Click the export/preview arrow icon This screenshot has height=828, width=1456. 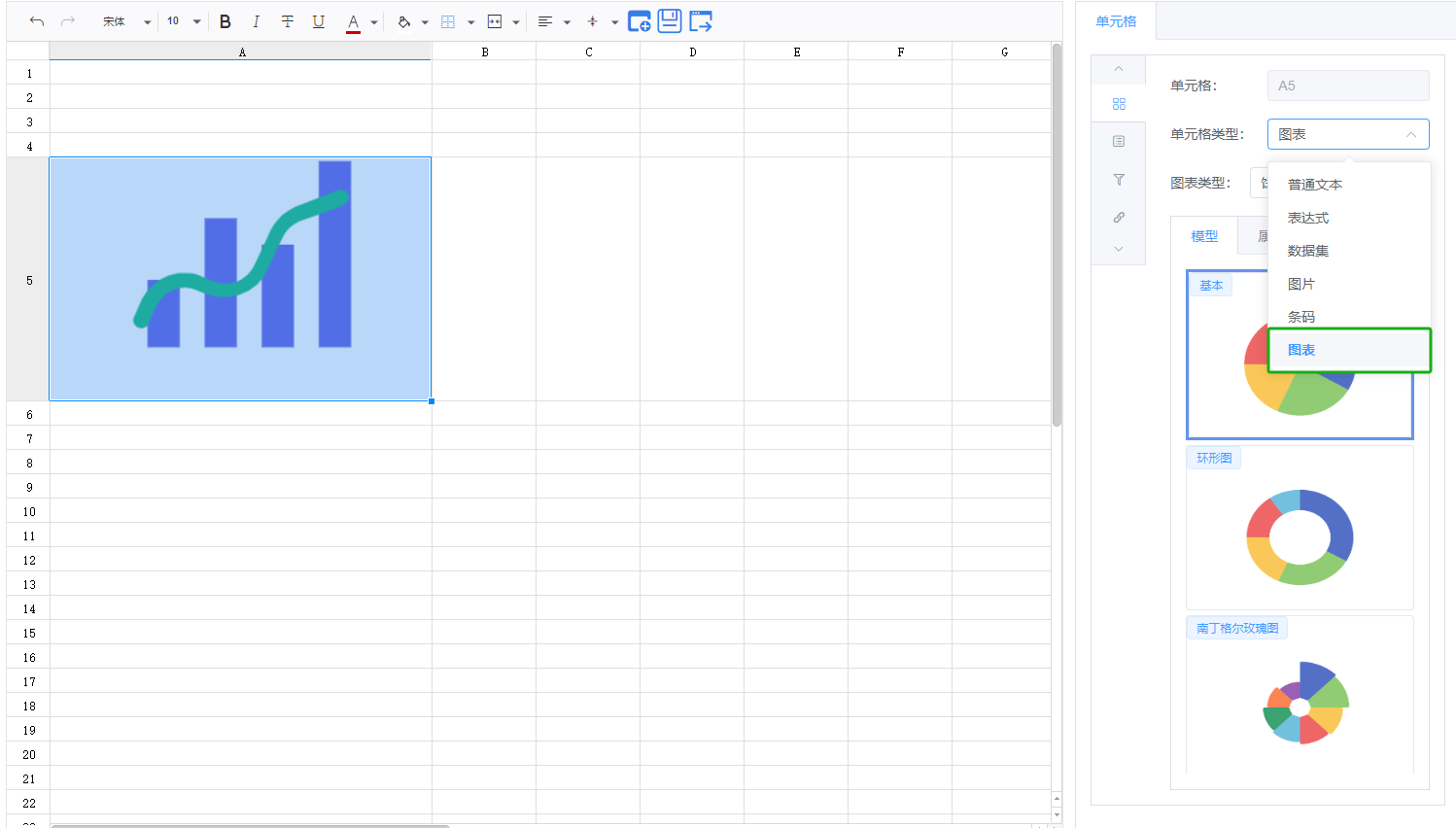[x=701, y=21]
